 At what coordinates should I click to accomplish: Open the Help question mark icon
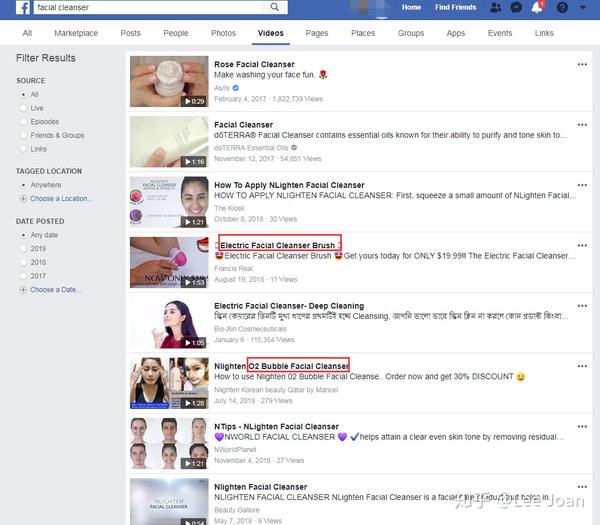pos(562,7)
